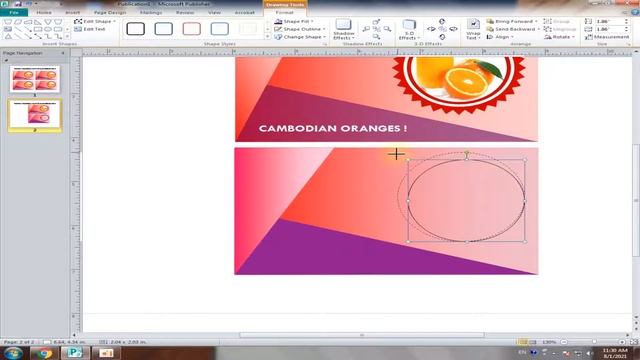
Task: Click the Measurement button
Action: 607,37
